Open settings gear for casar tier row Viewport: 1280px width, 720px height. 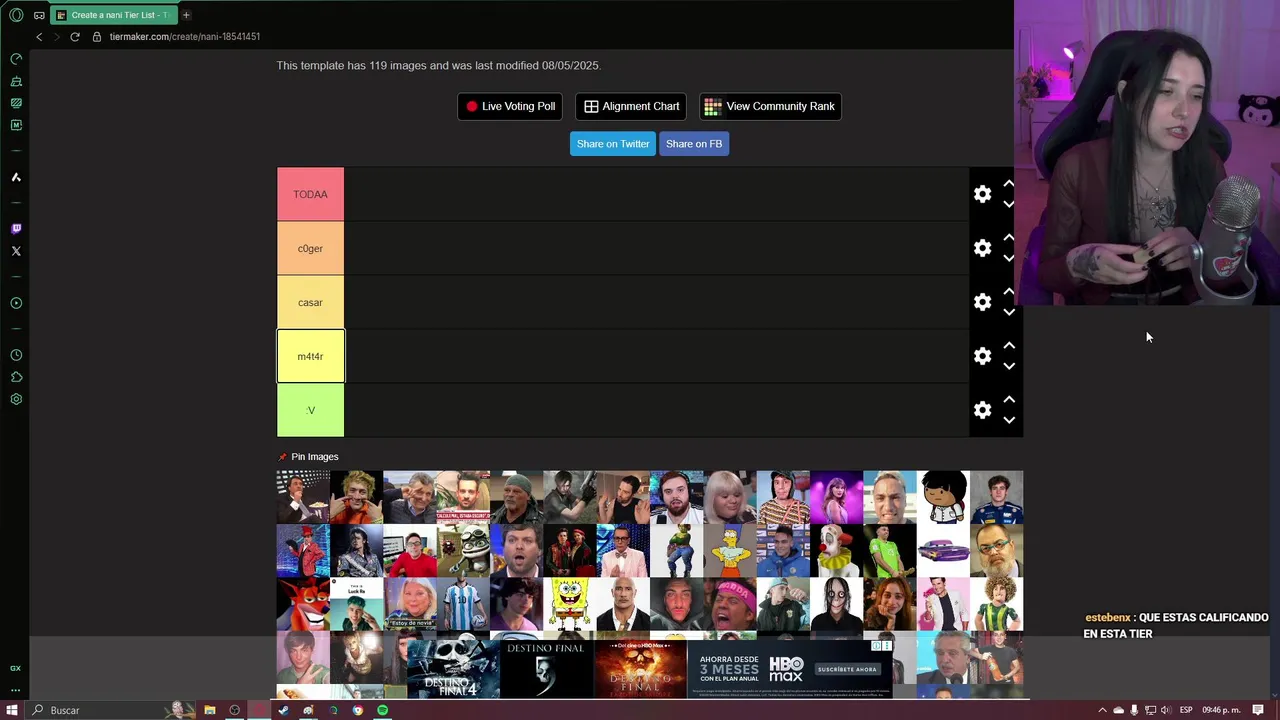[x=982, y=302]
